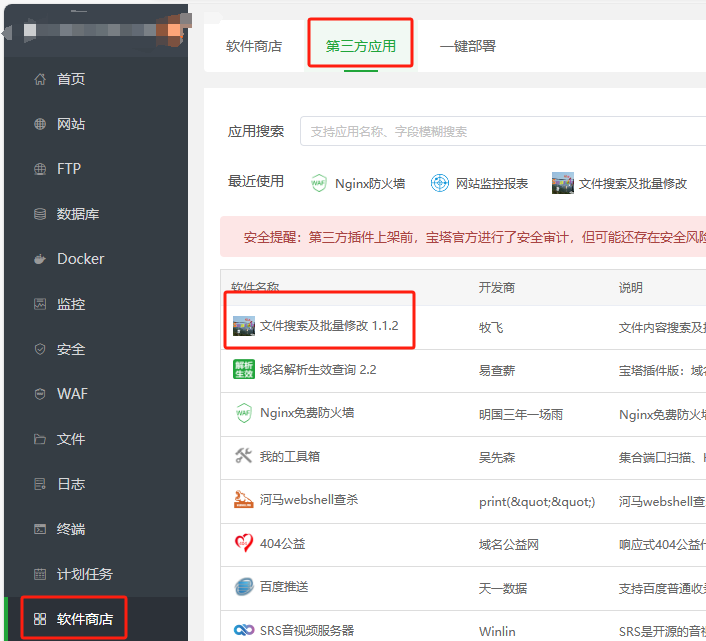Click developer 易查薪 cell
Screen dimensions: 706x641
tap(497, 370)
